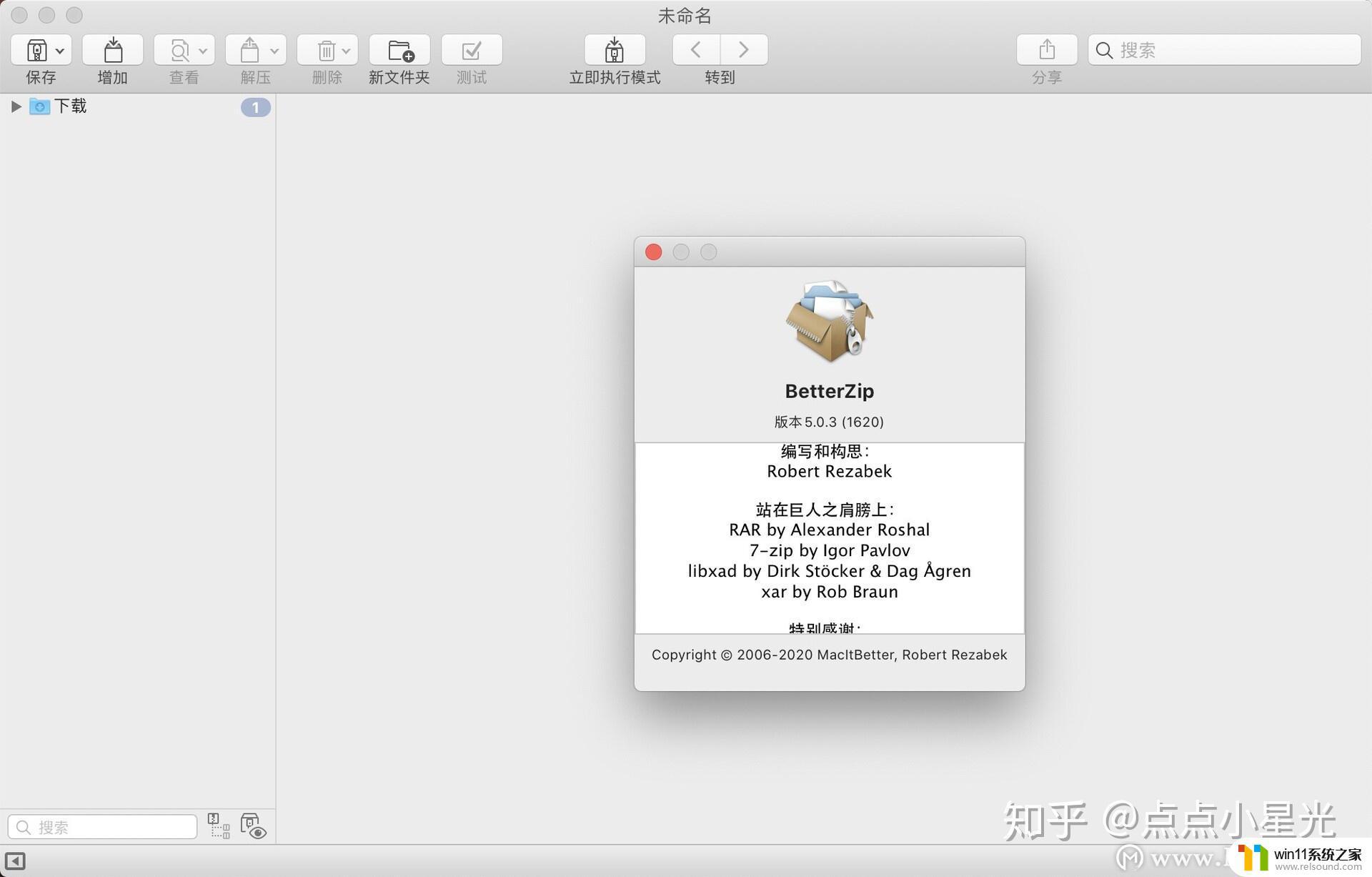The image size is (1372, 877).
Task: Click 'RAR by Alexander Roshal' credit line
Action: (x=830, y=530)
